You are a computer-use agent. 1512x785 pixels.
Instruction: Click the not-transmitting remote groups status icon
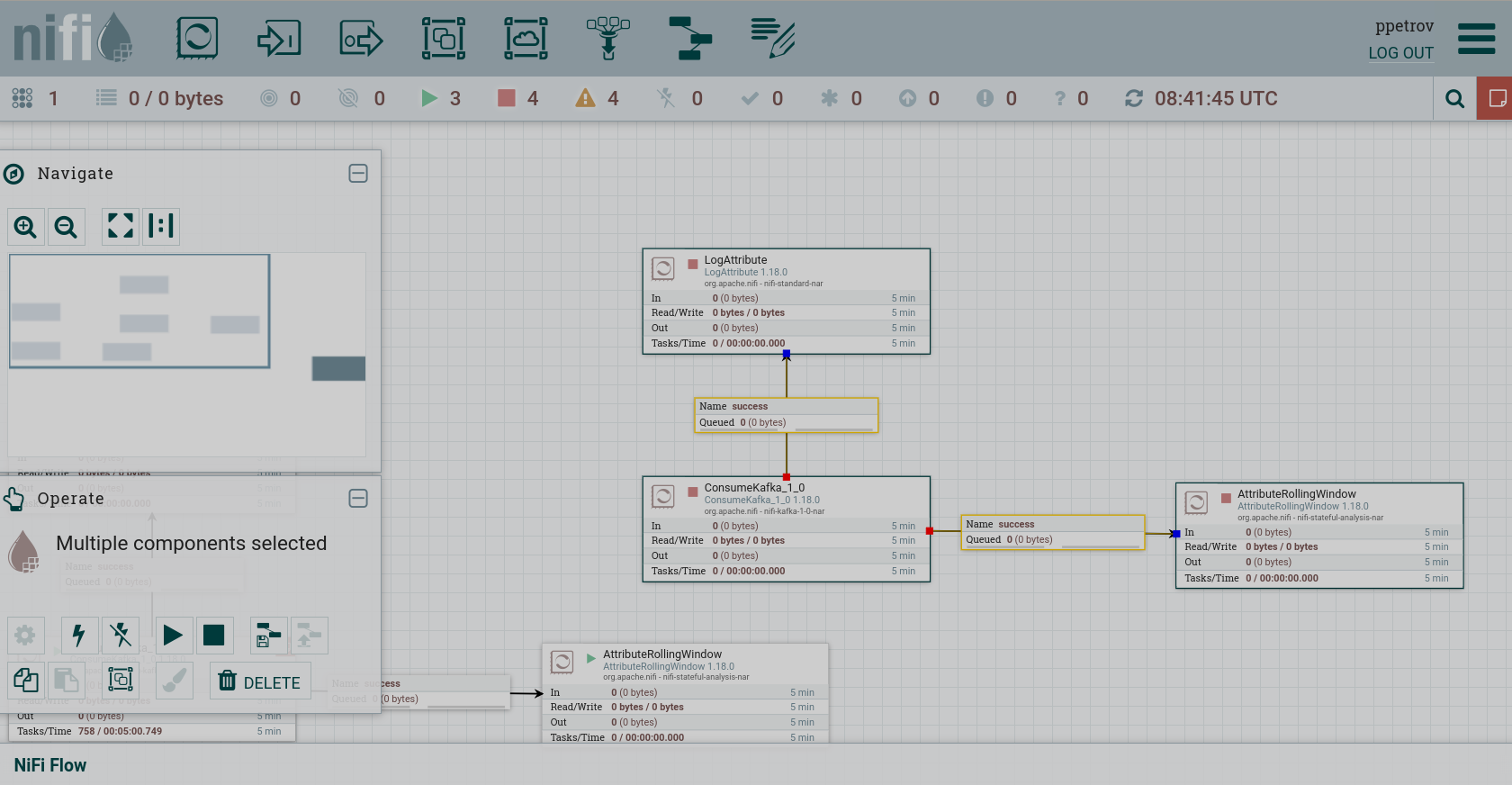348,98
